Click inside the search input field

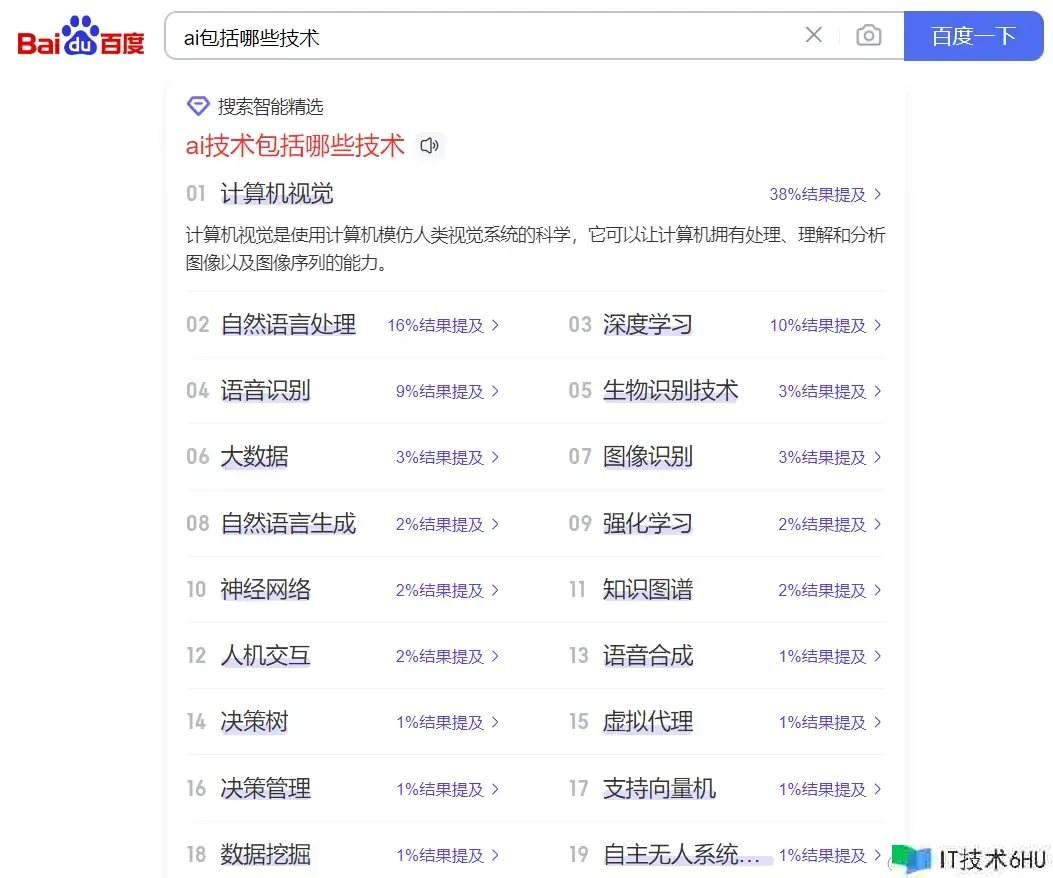pyautogui.click(x=480, y=37)
